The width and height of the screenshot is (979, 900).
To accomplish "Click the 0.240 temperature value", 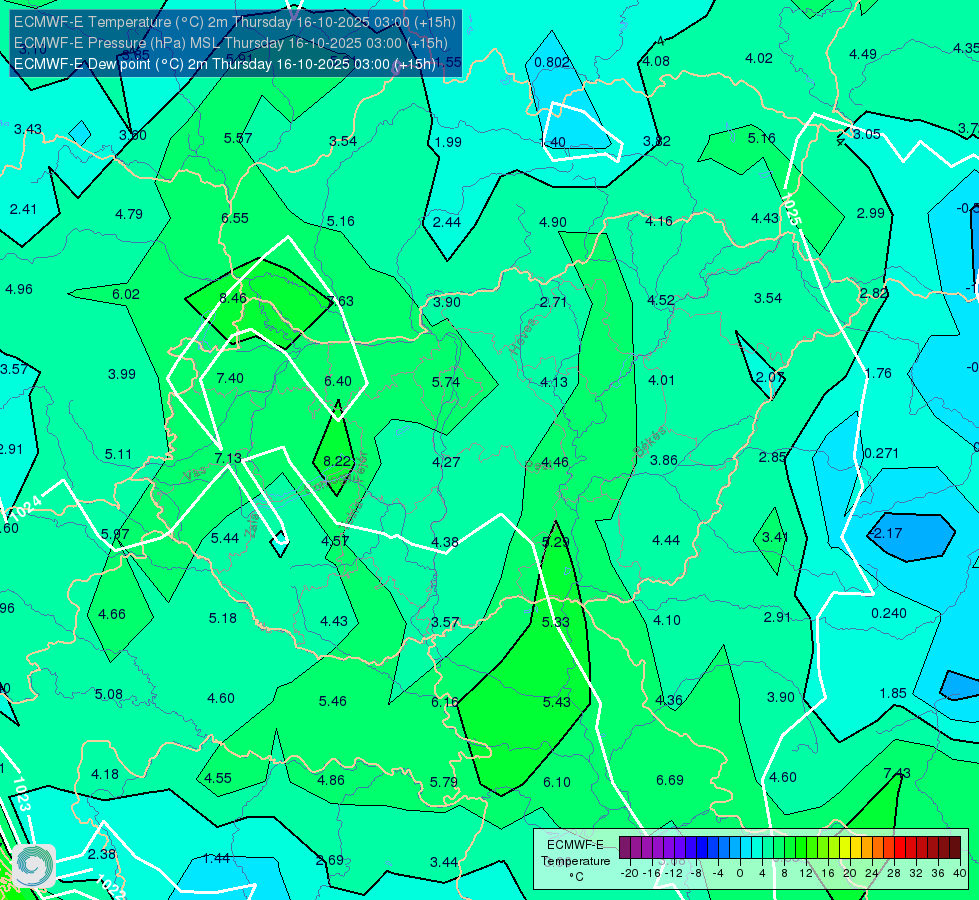I will (x=889, y=613).
